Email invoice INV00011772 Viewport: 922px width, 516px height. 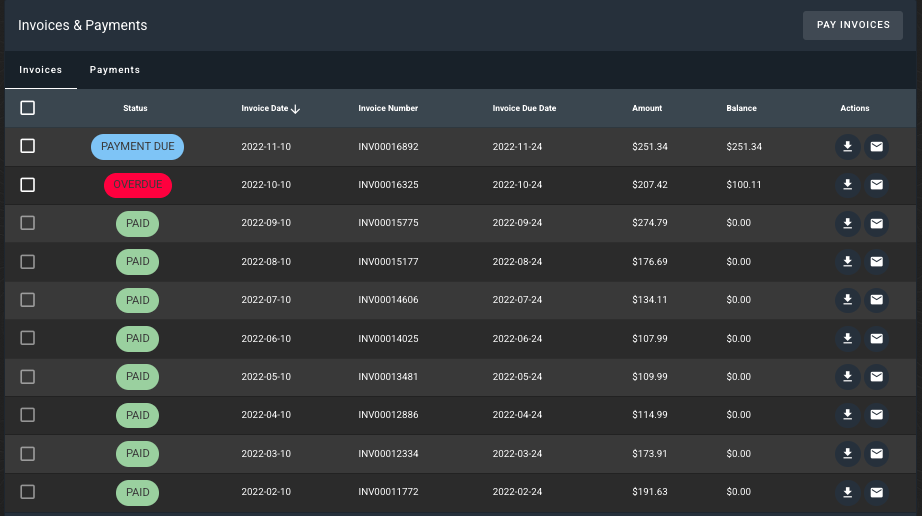coord(876,492)
